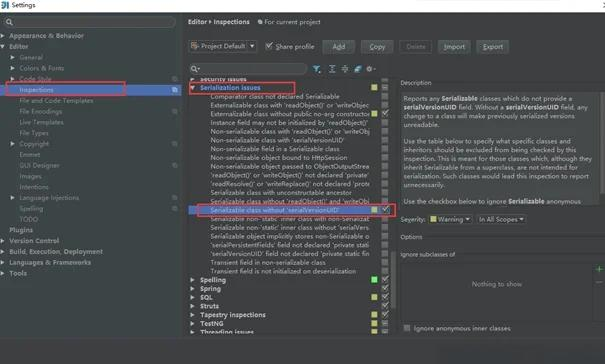This screenshot has height=364, width=605.
Task: Expand Appearance & Behavior settings arrow
Action: pyautogui.click(x=3, y=36)
